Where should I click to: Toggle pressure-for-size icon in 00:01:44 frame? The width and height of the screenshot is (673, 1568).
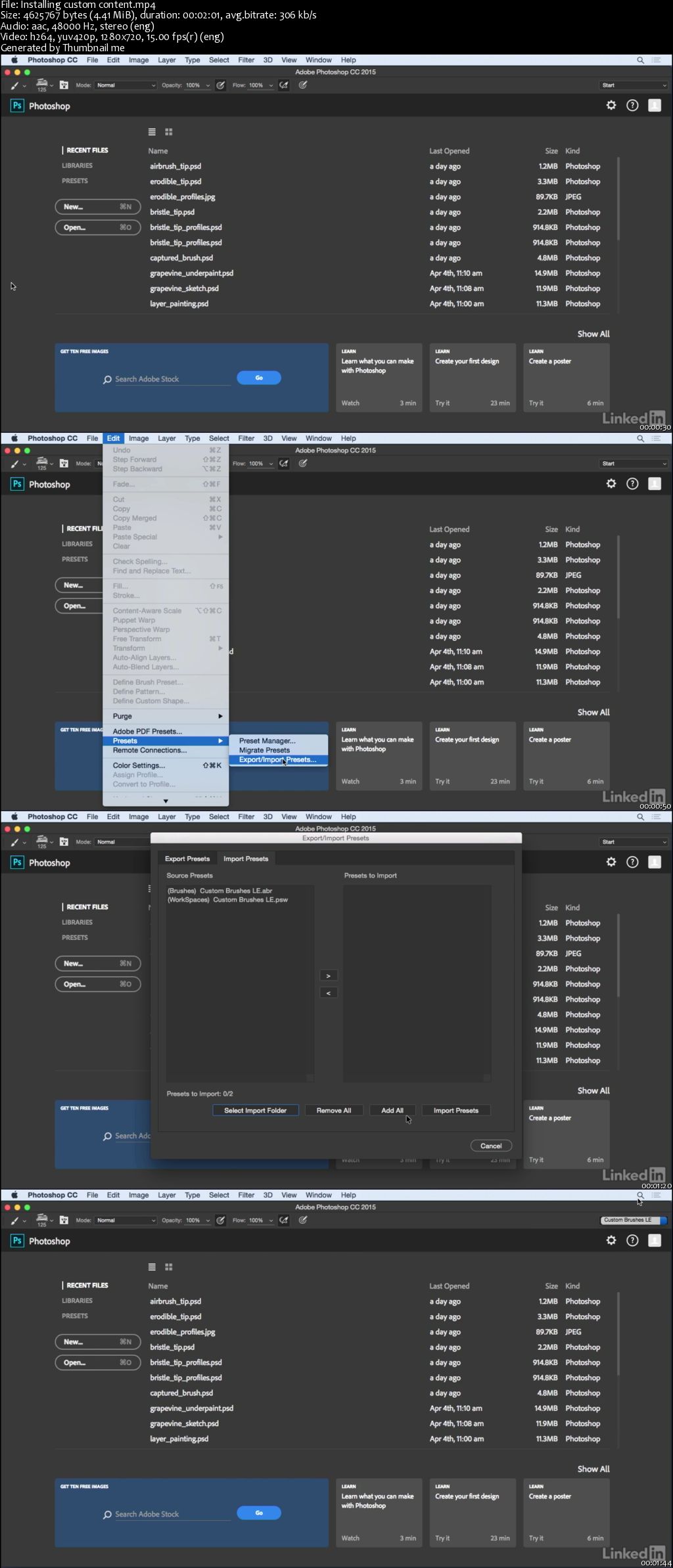click(x=303, y=1220)
